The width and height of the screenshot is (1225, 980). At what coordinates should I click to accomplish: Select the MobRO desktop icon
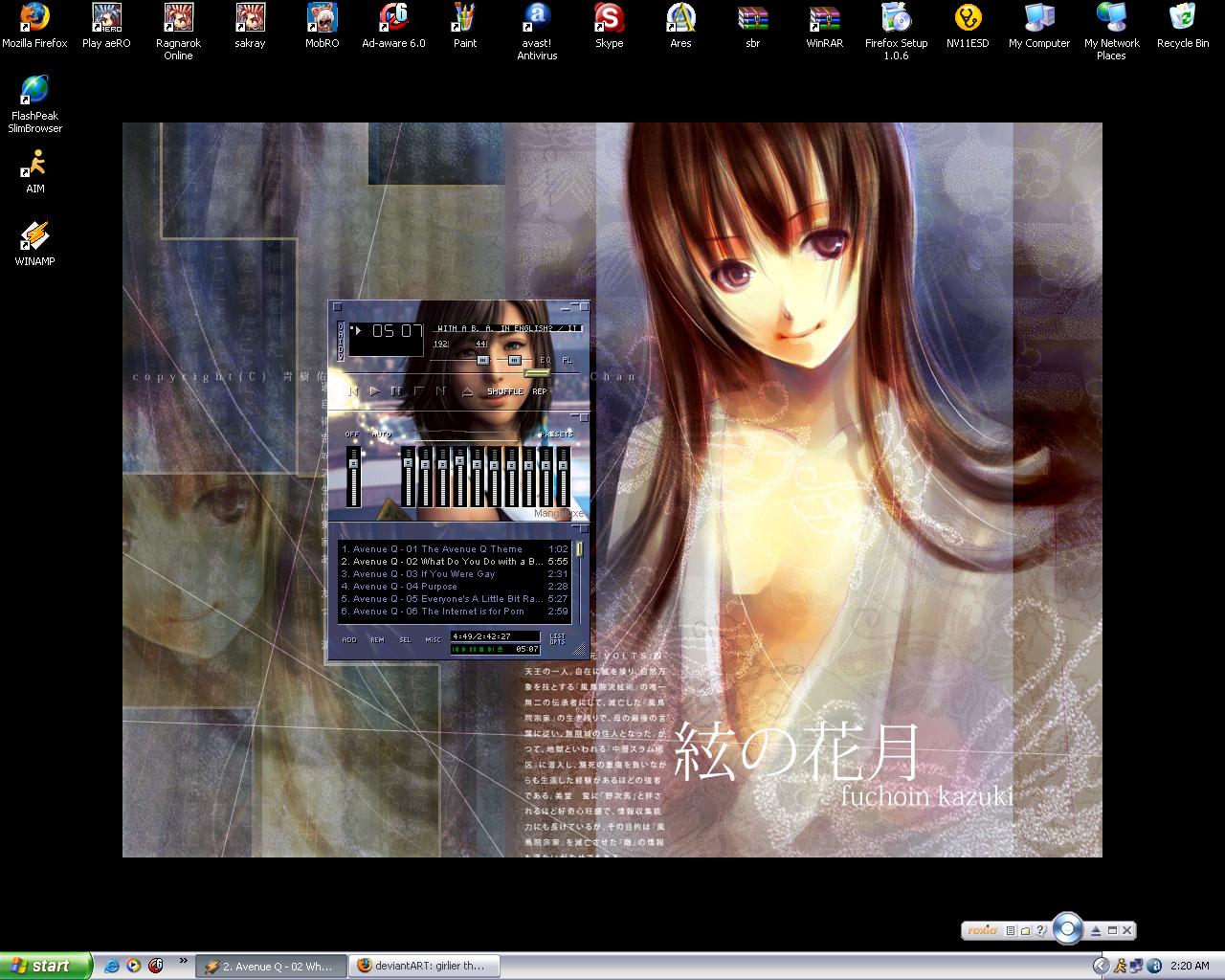pos(322,26)
